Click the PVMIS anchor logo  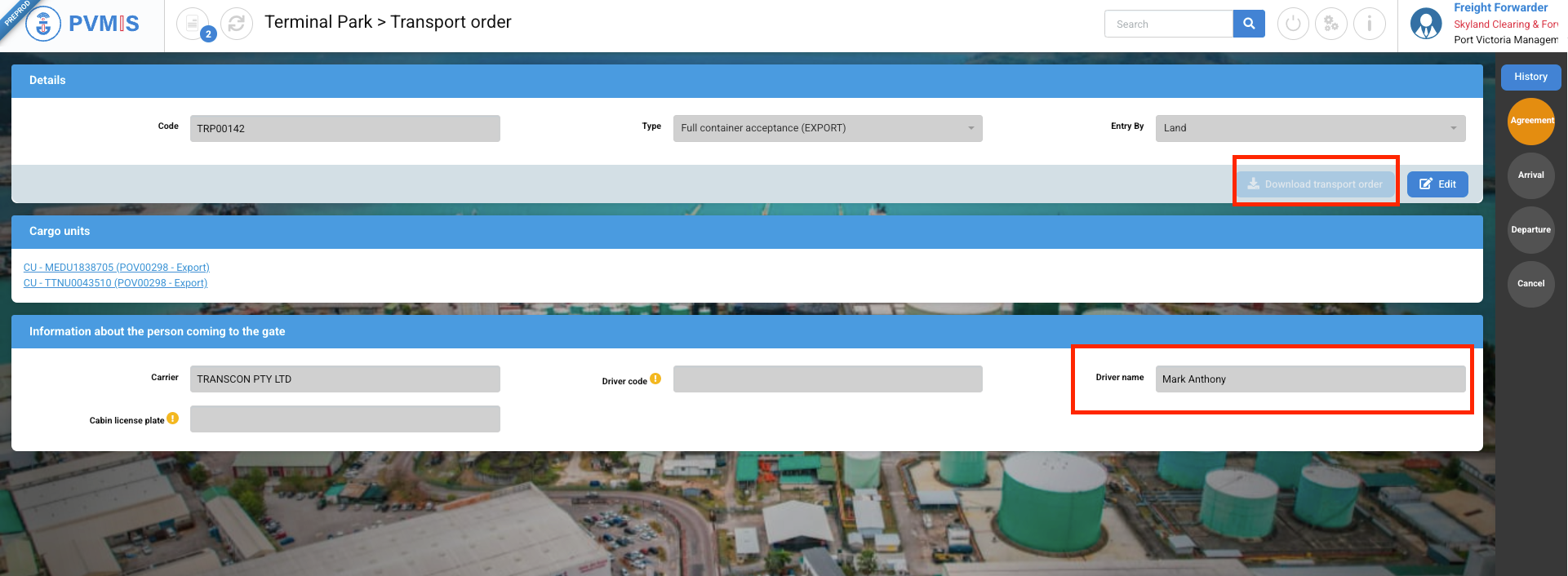43,24
